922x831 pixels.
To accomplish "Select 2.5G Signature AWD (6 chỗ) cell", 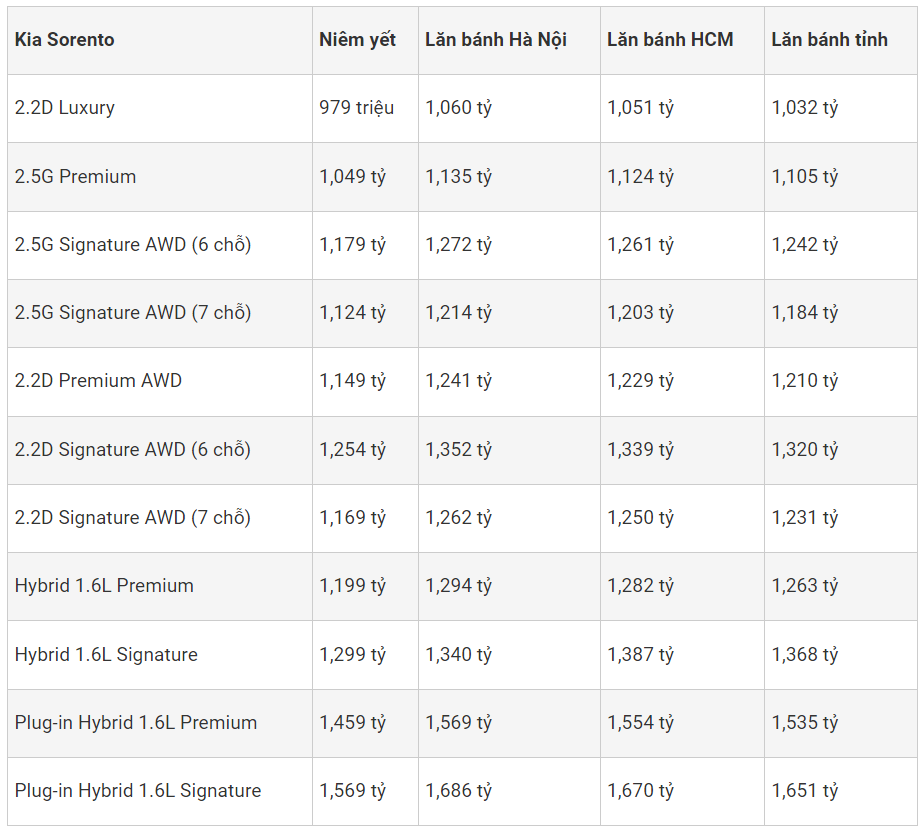I will point(133,245).
